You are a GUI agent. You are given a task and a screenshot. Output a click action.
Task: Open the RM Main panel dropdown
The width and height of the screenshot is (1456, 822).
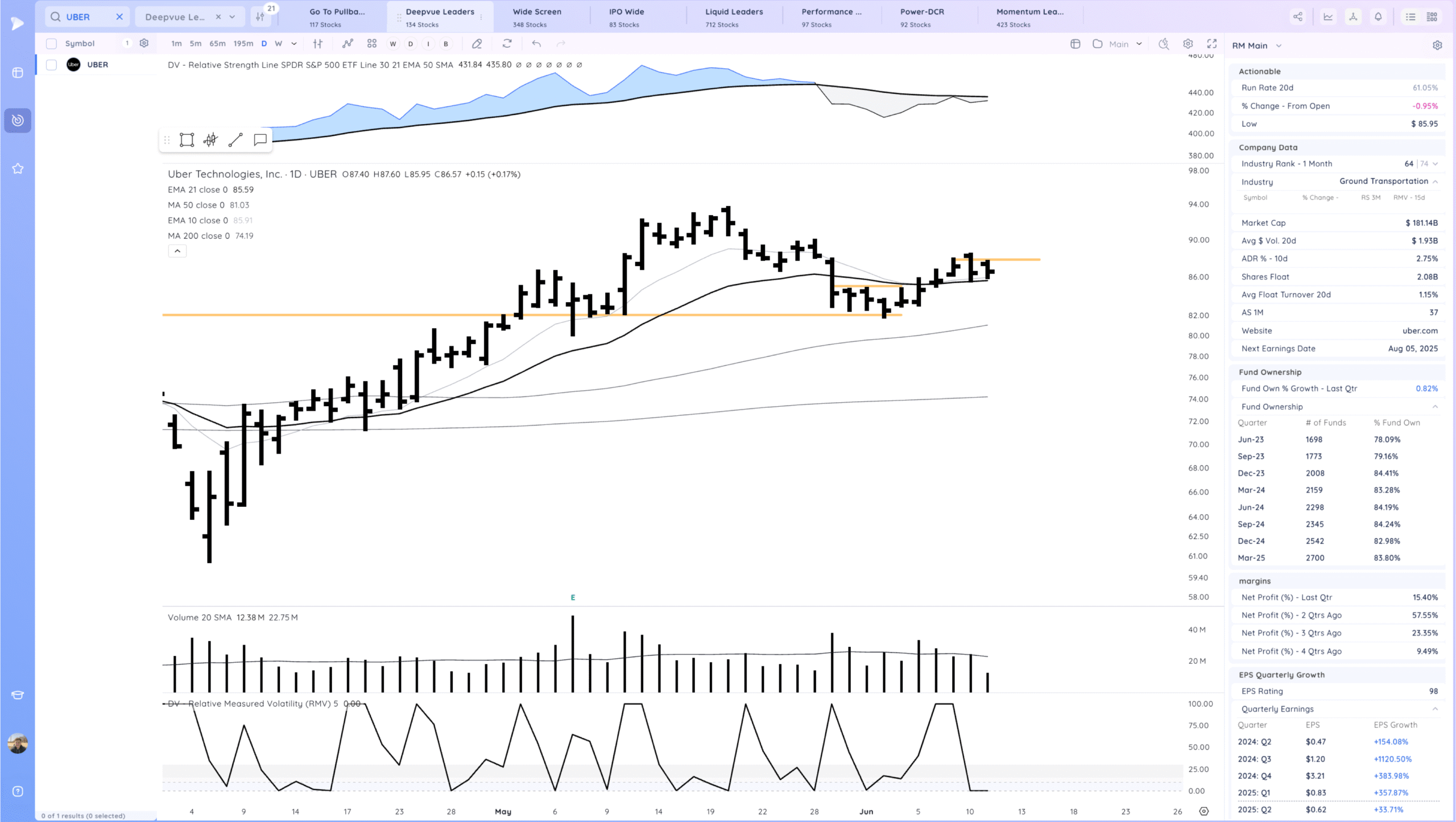[1279, 46]
